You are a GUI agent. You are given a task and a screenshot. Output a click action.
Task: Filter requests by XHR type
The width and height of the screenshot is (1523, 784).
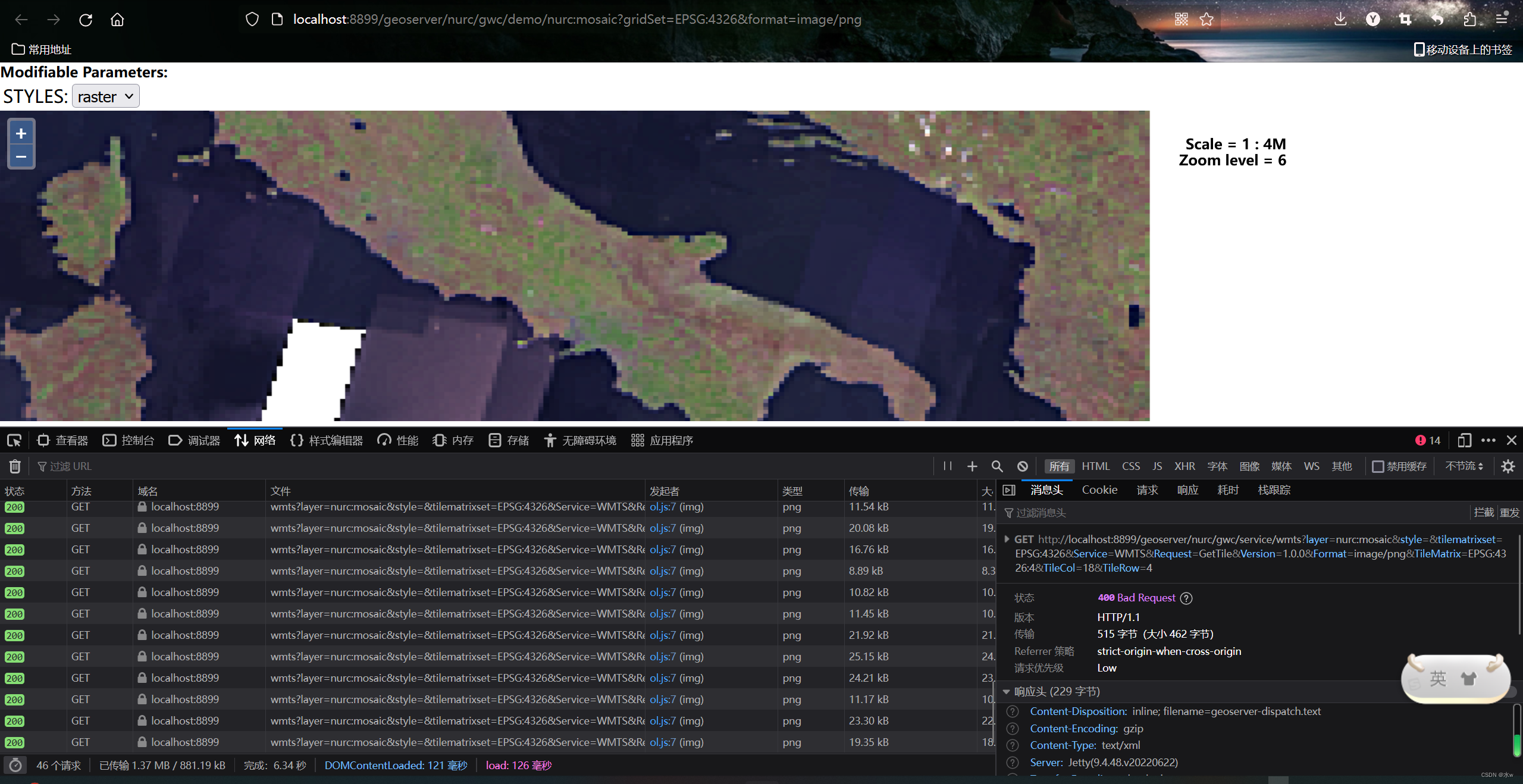pyautogui.click(x=1184, y=466)
